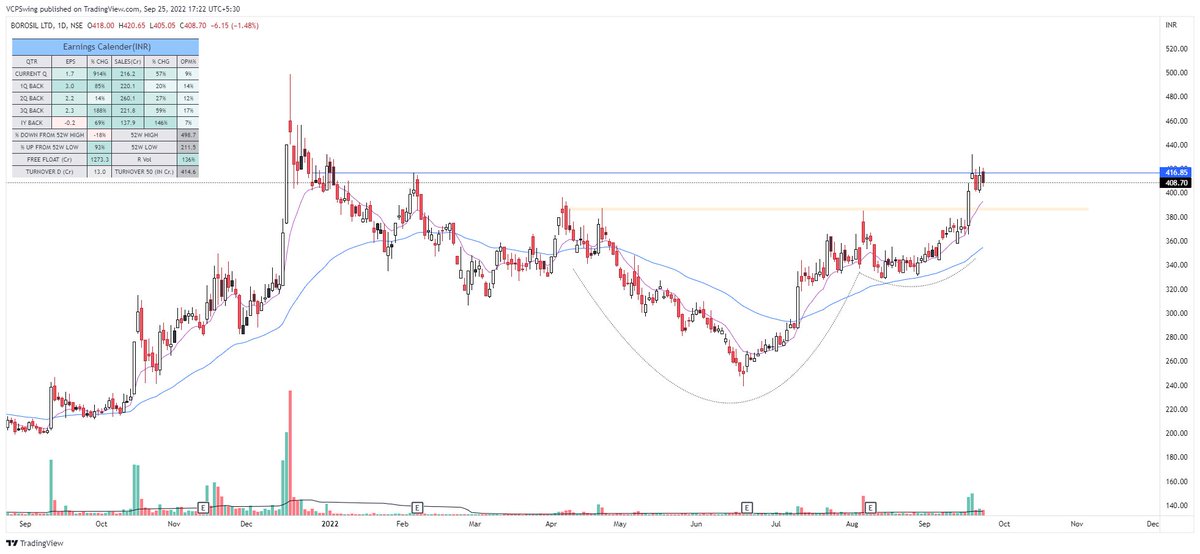
Task: Click the earnings E marker near Jul
Action: click(x=746, y=507)
